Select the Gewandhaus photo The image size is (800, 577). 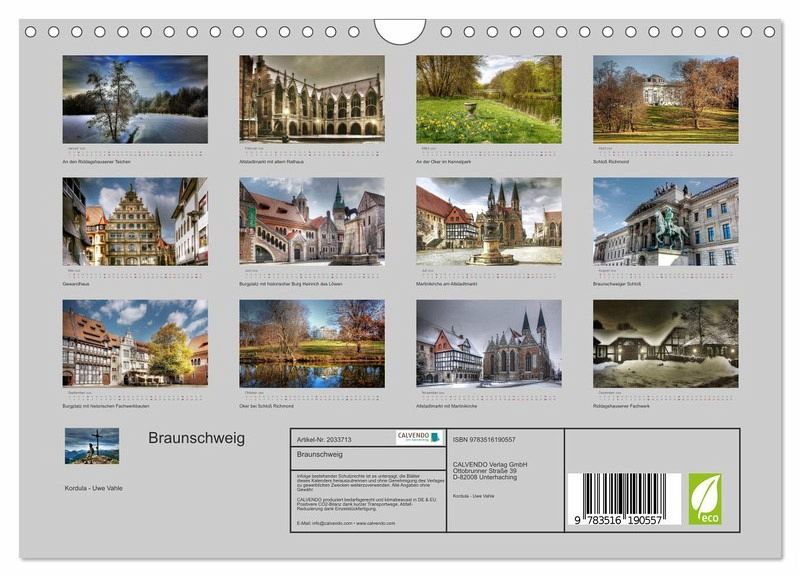[x=135, y=221]
